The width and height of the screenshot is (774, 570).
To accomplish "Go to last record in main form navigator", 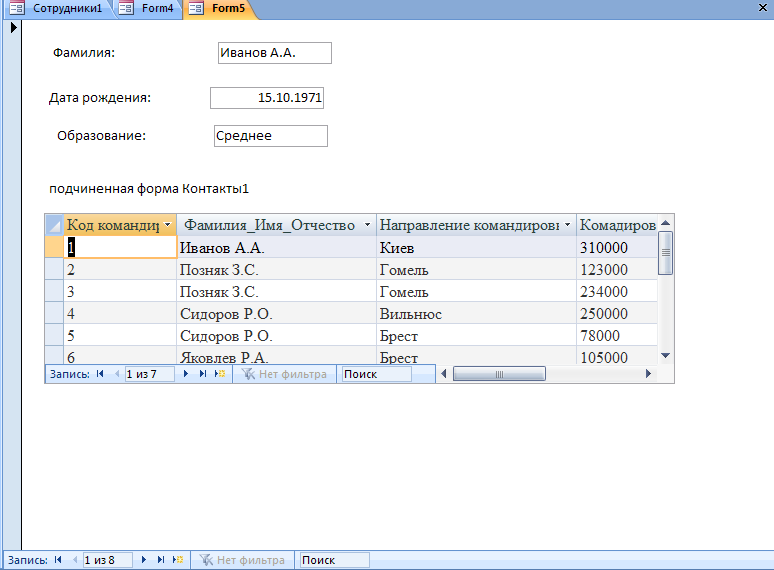I will coord(161,560).
